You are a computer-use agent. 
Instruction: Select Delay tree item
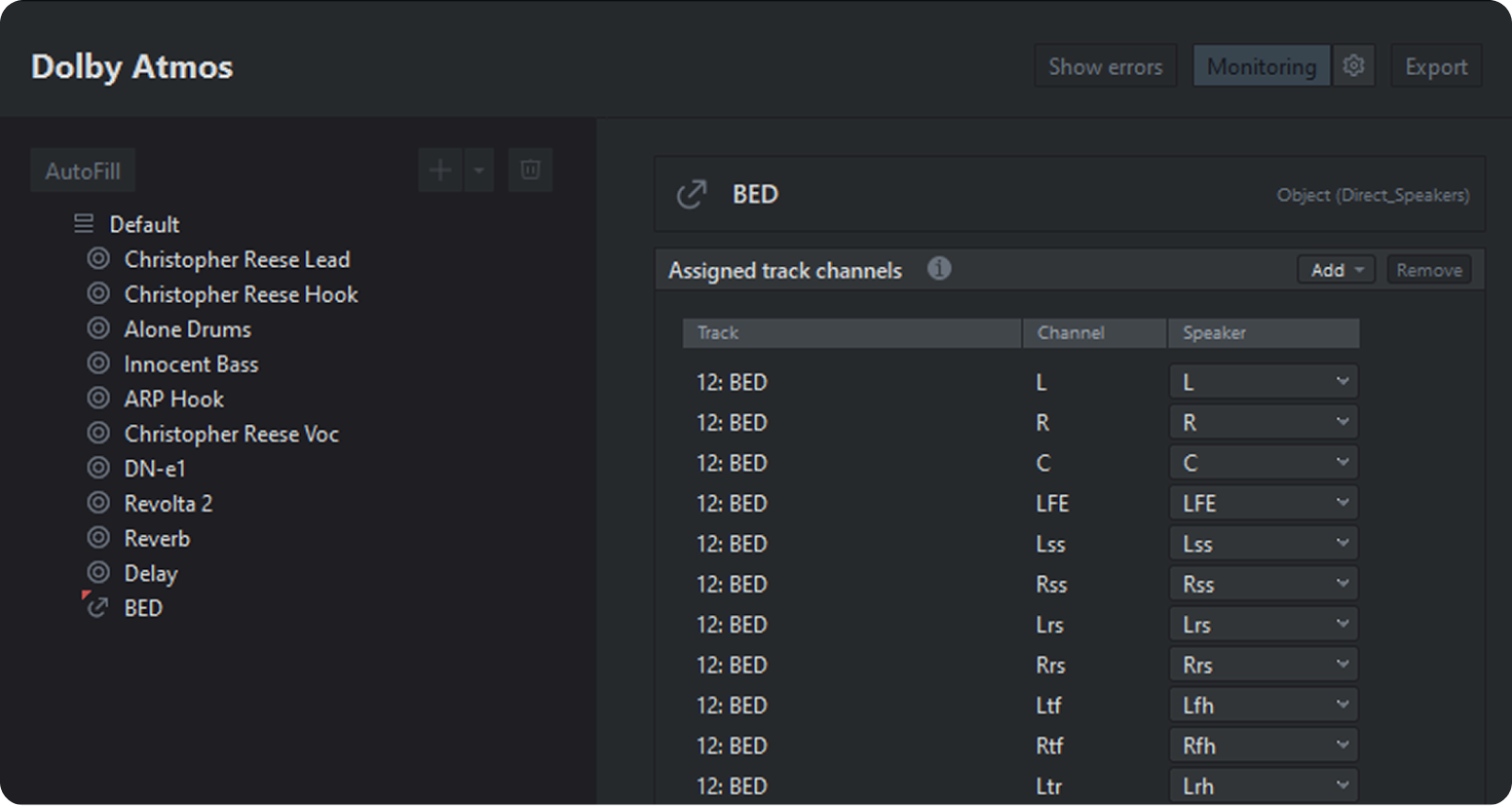tap(151, 573)
